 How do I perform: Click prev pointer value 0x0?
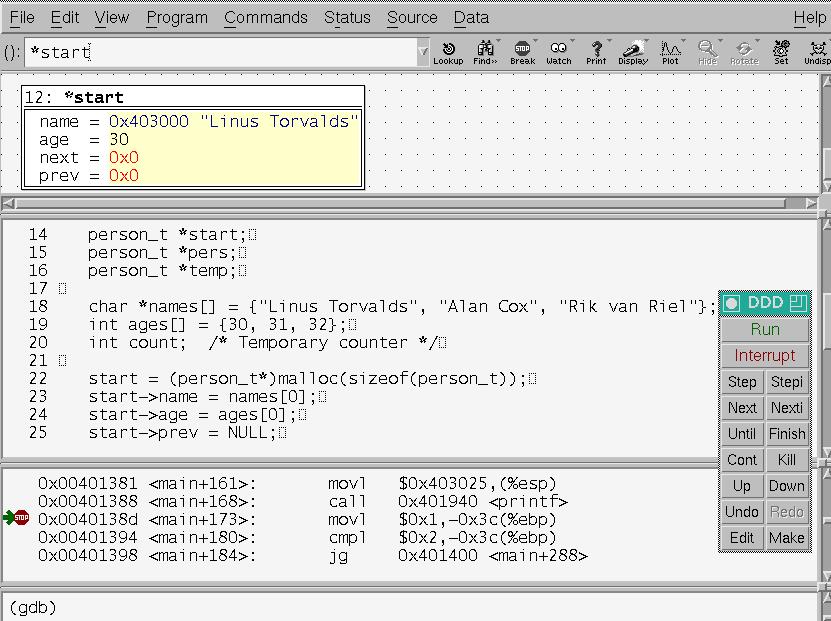(x=123, y=175)
